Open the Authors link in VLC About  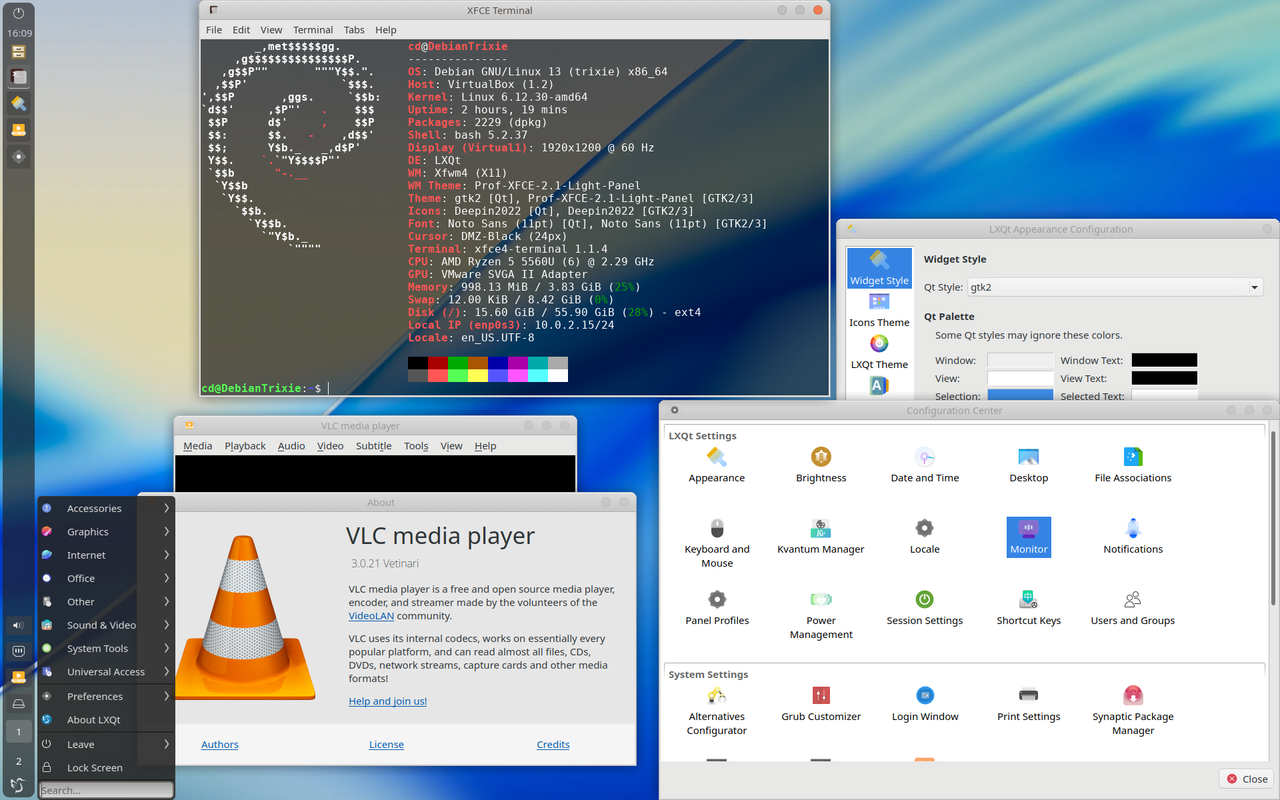coord(220,744)
